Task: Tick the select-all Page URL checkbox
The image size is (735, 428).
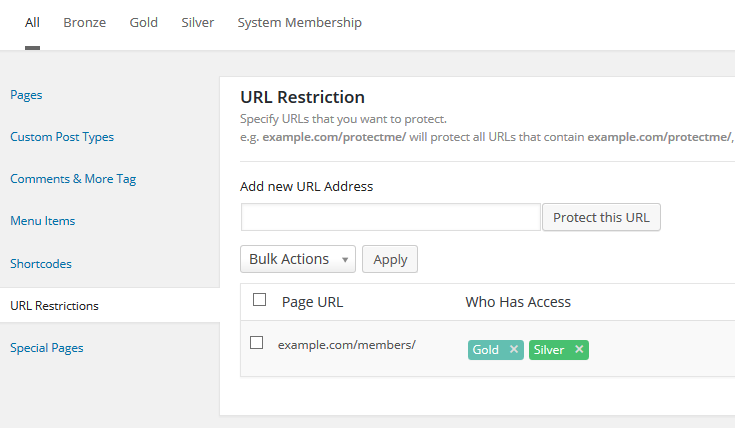Action: [260, 299]
